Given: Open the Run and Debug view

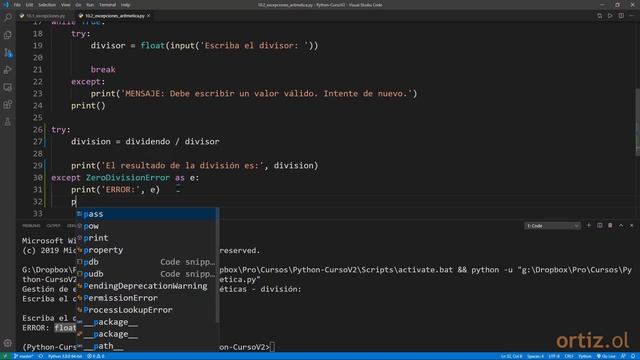Looking at the screenshot, I should [8, 70].
